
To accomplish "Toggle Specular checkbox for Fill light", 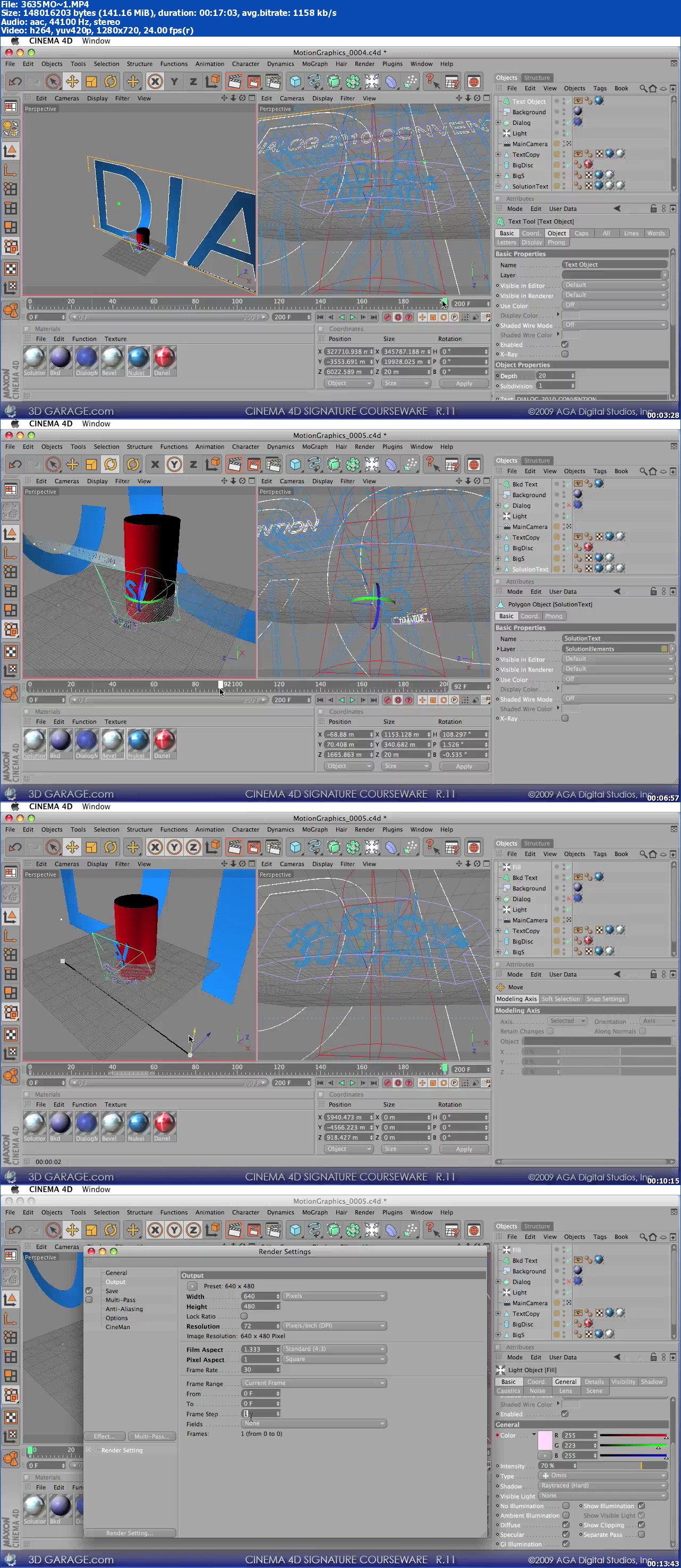I will click(x=566, y=1534).
